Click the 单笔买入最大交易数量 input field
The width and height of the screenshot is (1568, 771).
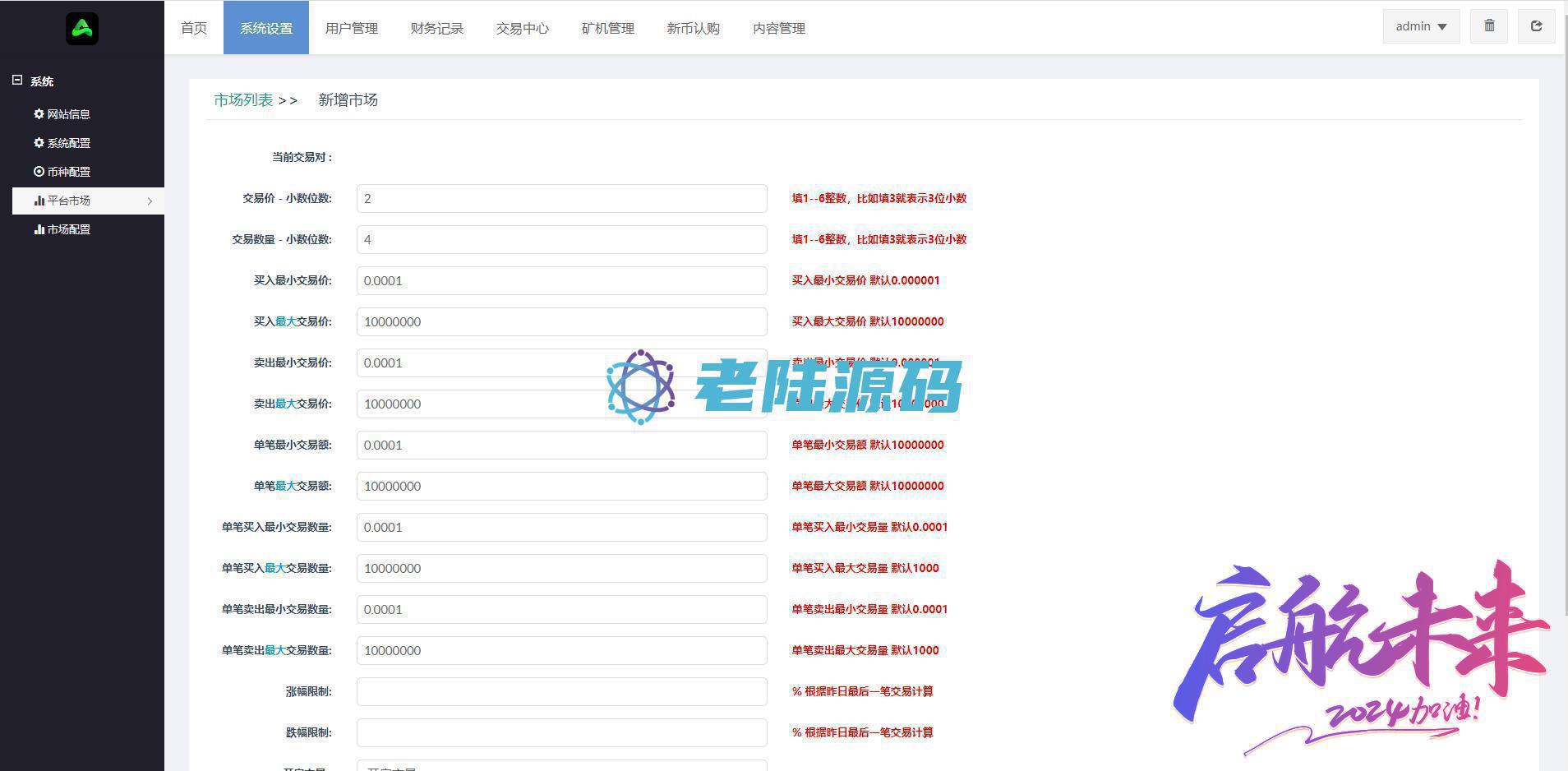[x=562, y=568]
